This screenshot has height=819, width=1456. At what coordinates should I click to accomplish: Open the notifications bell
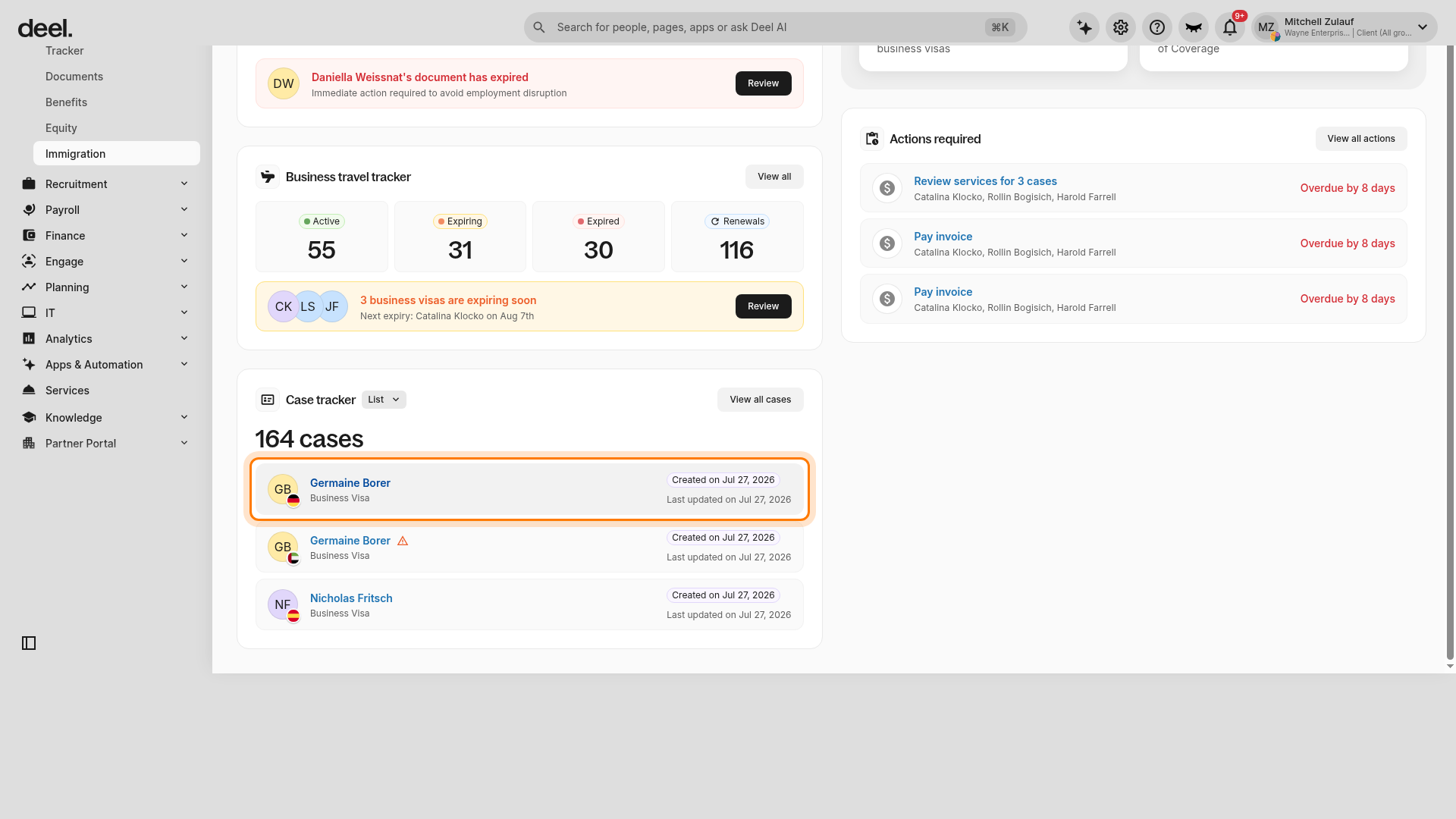pos(1230,27)
